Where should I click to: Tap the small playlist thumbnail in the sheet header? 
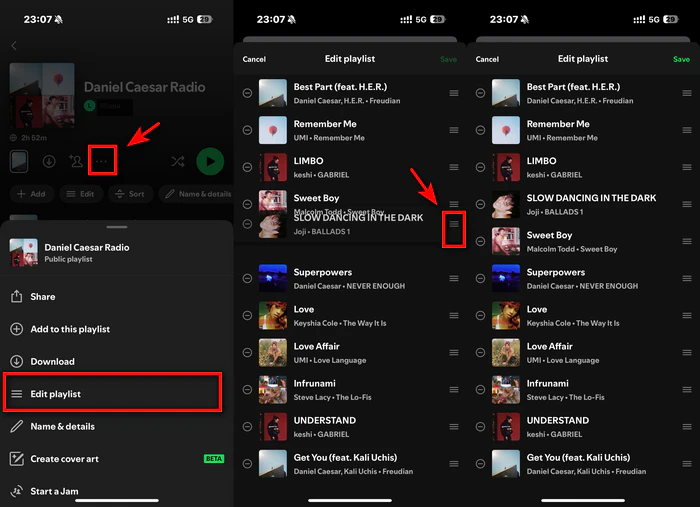coord(24,252)
